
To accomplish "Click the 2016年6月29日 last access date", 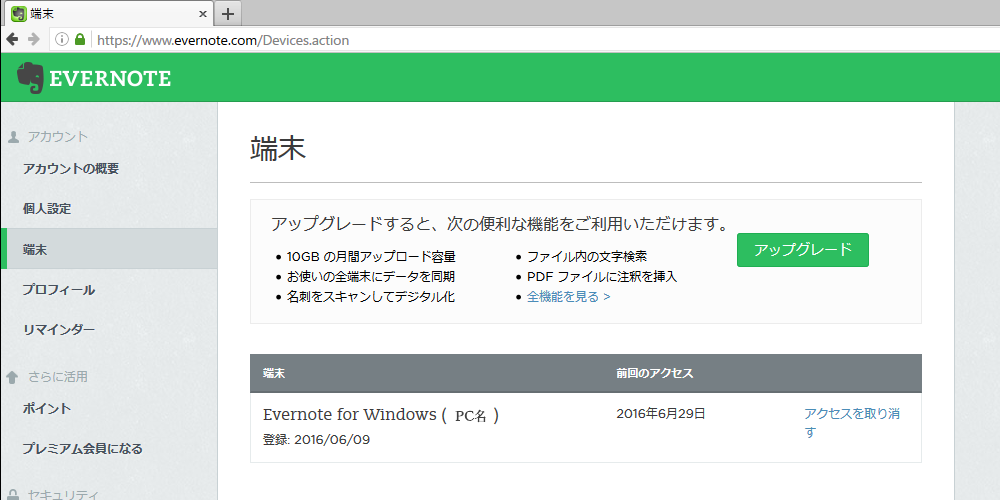I will (x=661, y=413).
